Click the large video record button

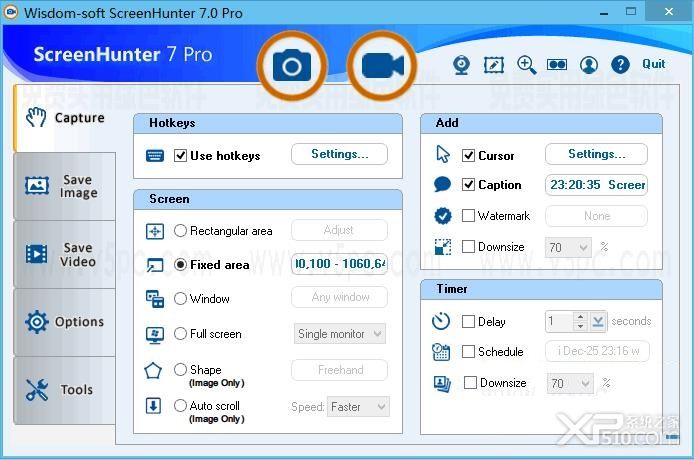(x=382, y=66)
